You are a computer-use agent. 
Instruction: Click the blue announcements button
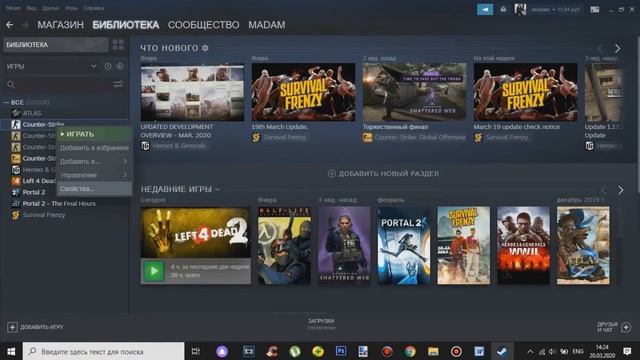click(485, 9)
